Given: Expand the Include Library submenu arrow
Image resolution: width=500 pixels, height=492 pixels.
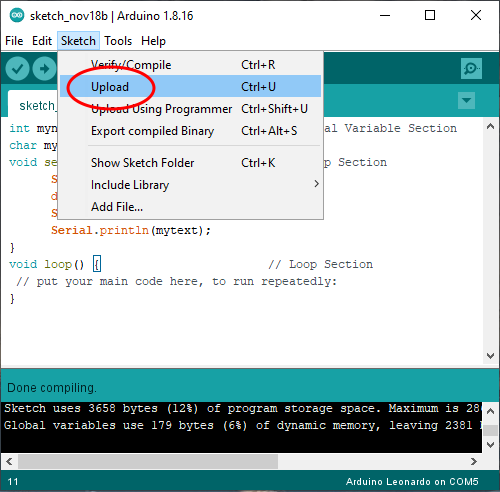Looking at the screenshot, I should point(316,184).
